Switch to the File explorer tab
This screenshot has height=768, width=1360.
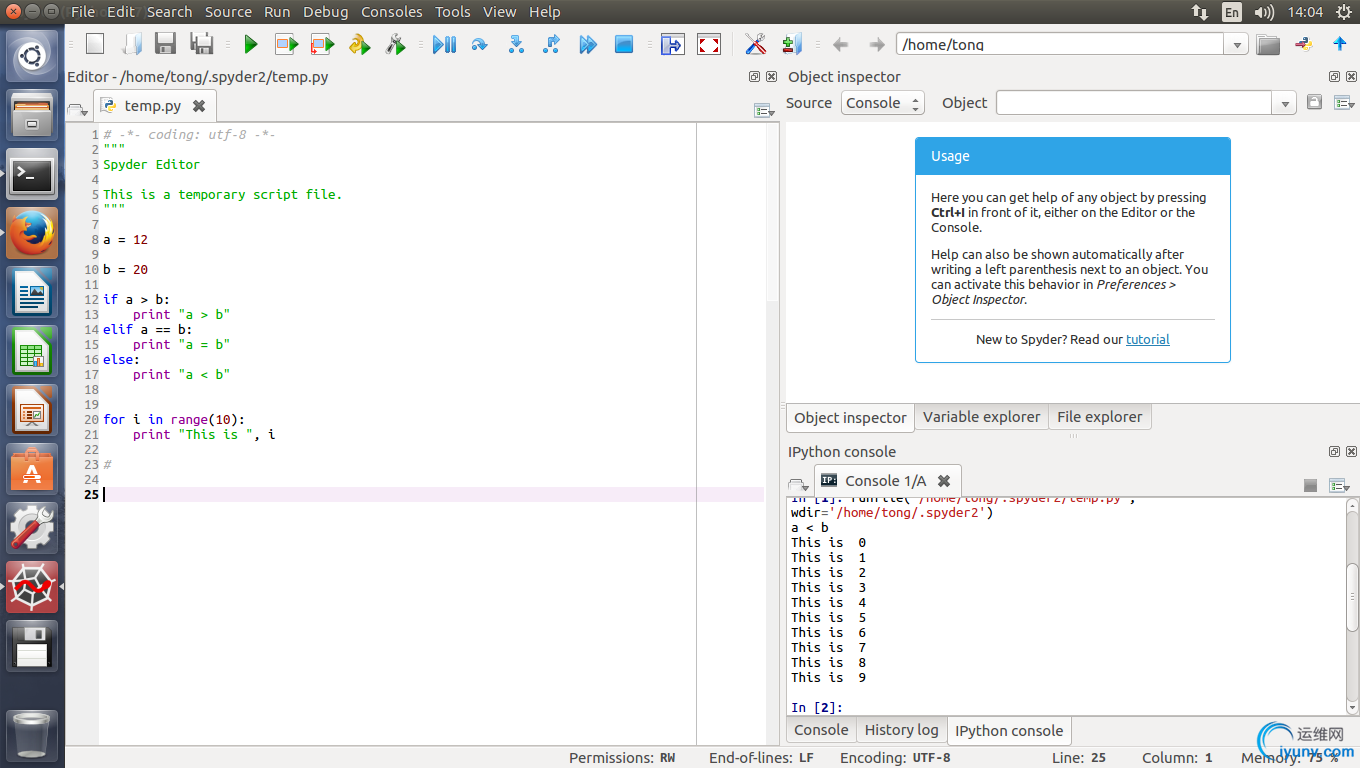[1099, 417]
